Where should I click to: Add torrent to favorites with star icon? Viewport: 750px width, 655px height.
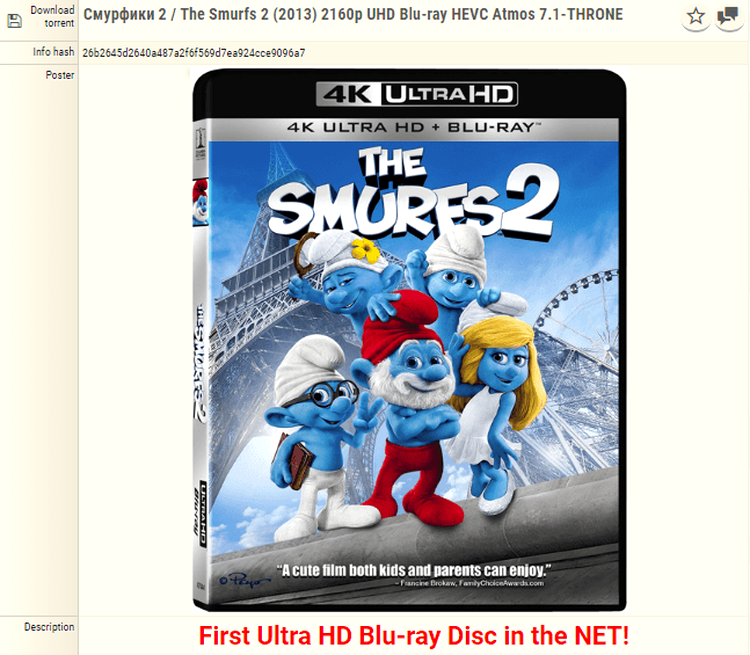coord(695,17)
